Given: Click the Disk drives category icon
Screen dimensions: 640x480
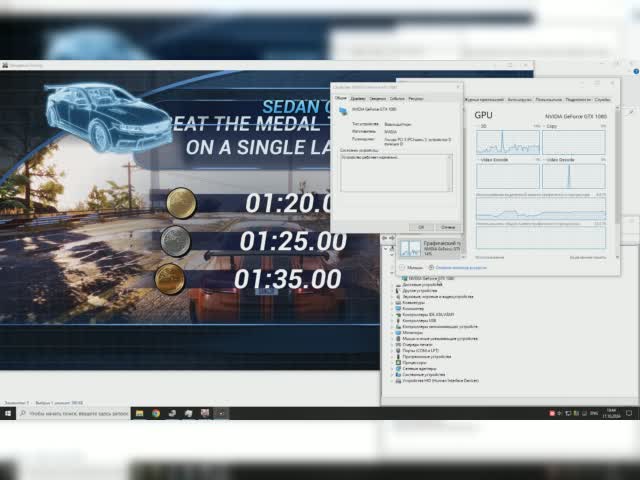Looking at the screenshot, I should (398, 284).
